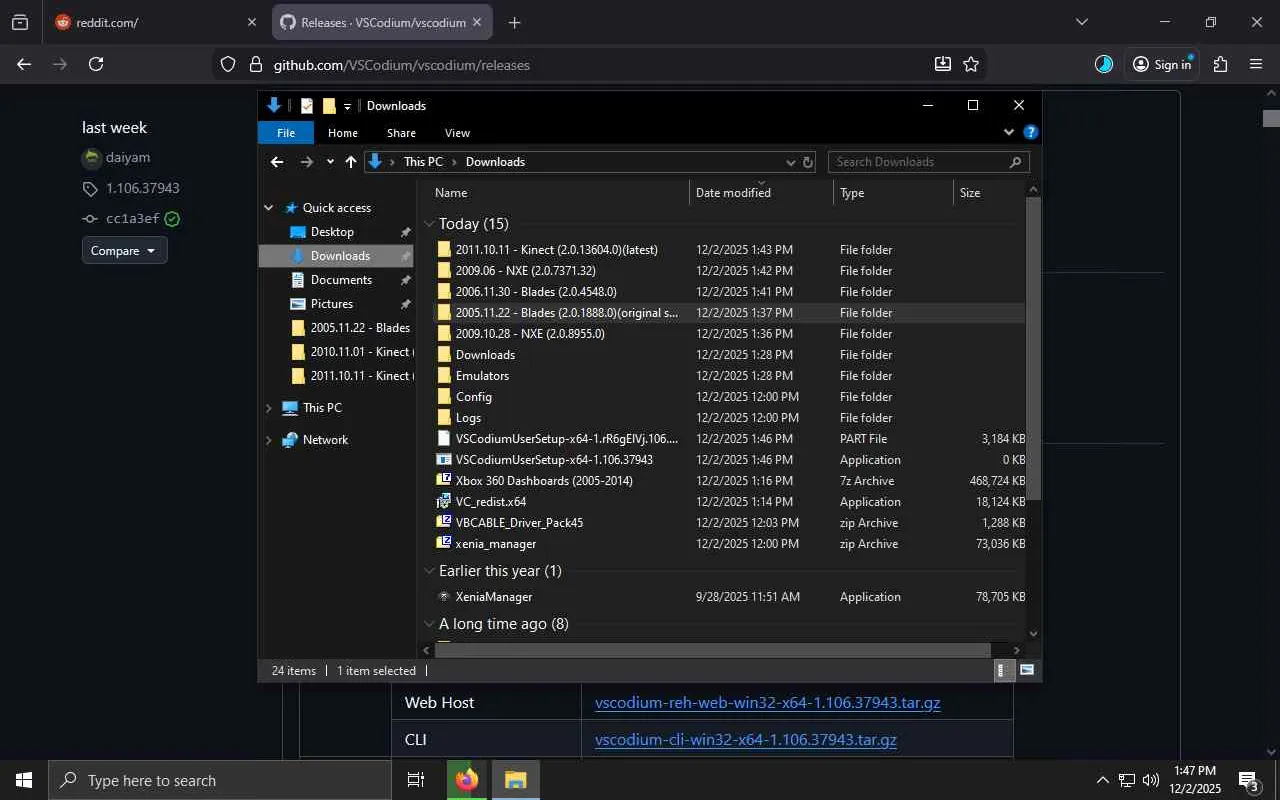Click the Sign in button in Firefox
The height and width of the screenshot is (800, 1280).
(x=1162, y=64)
